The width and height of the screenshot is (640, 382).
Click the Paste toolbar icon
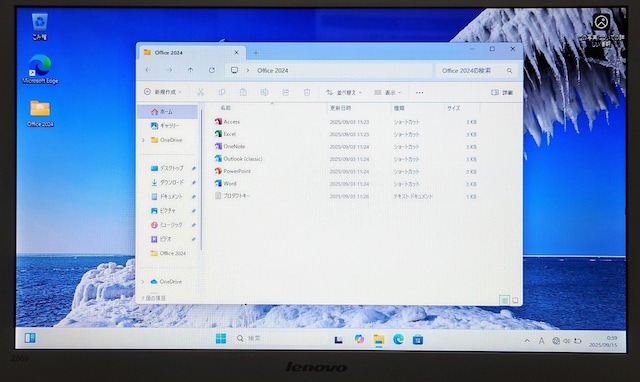(243, 92)
